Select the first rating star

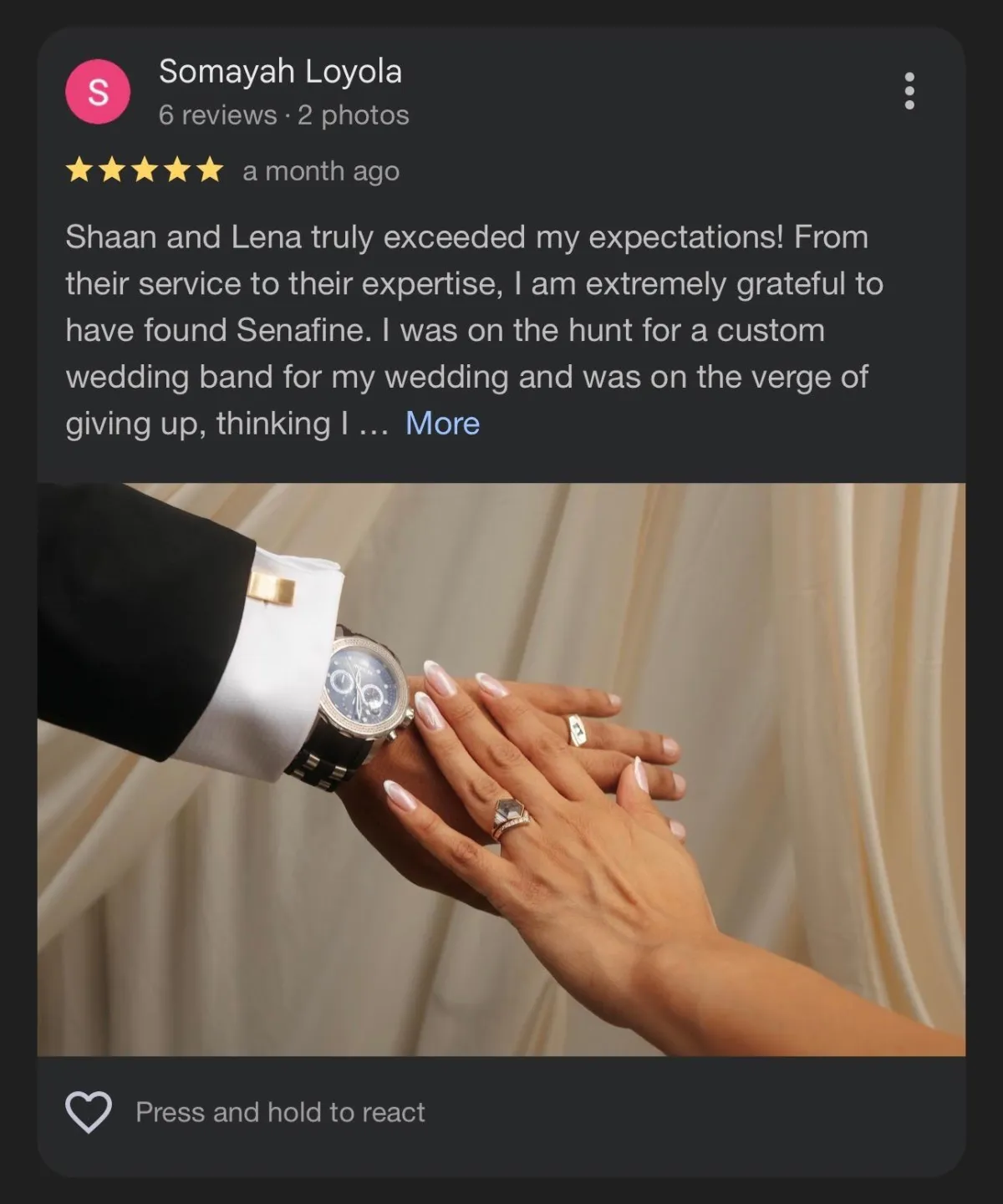[79, 171]
